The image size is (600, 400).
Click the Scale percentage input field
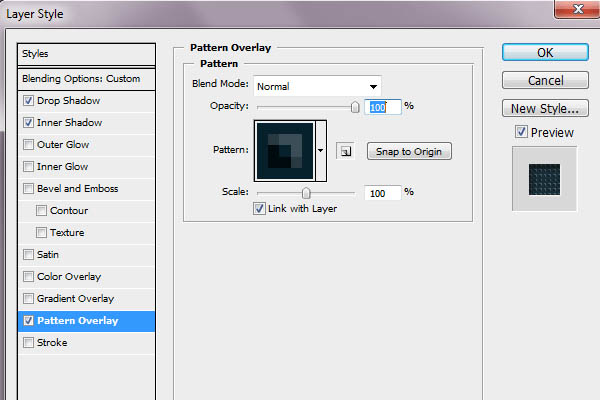click(x=383, y=193)
